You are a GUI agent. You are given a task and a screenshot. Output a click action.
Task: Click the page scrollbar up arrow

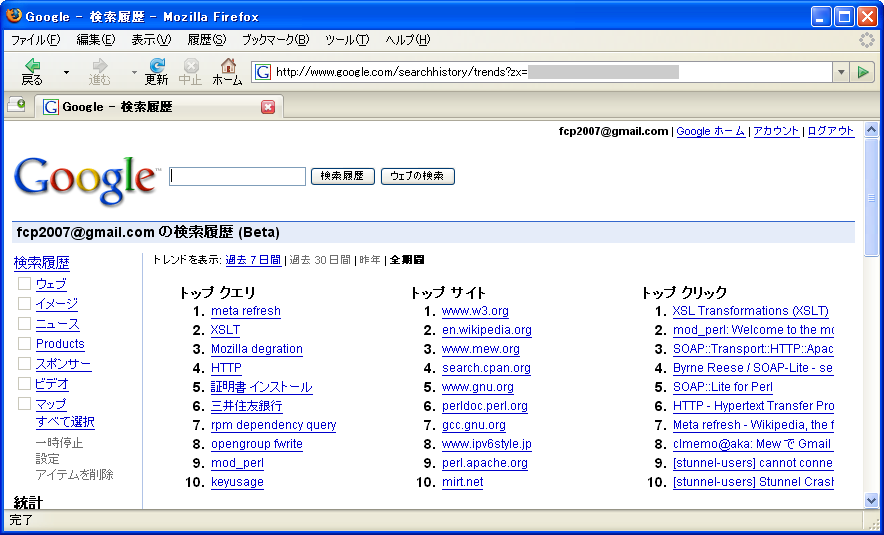coord(871,130)
